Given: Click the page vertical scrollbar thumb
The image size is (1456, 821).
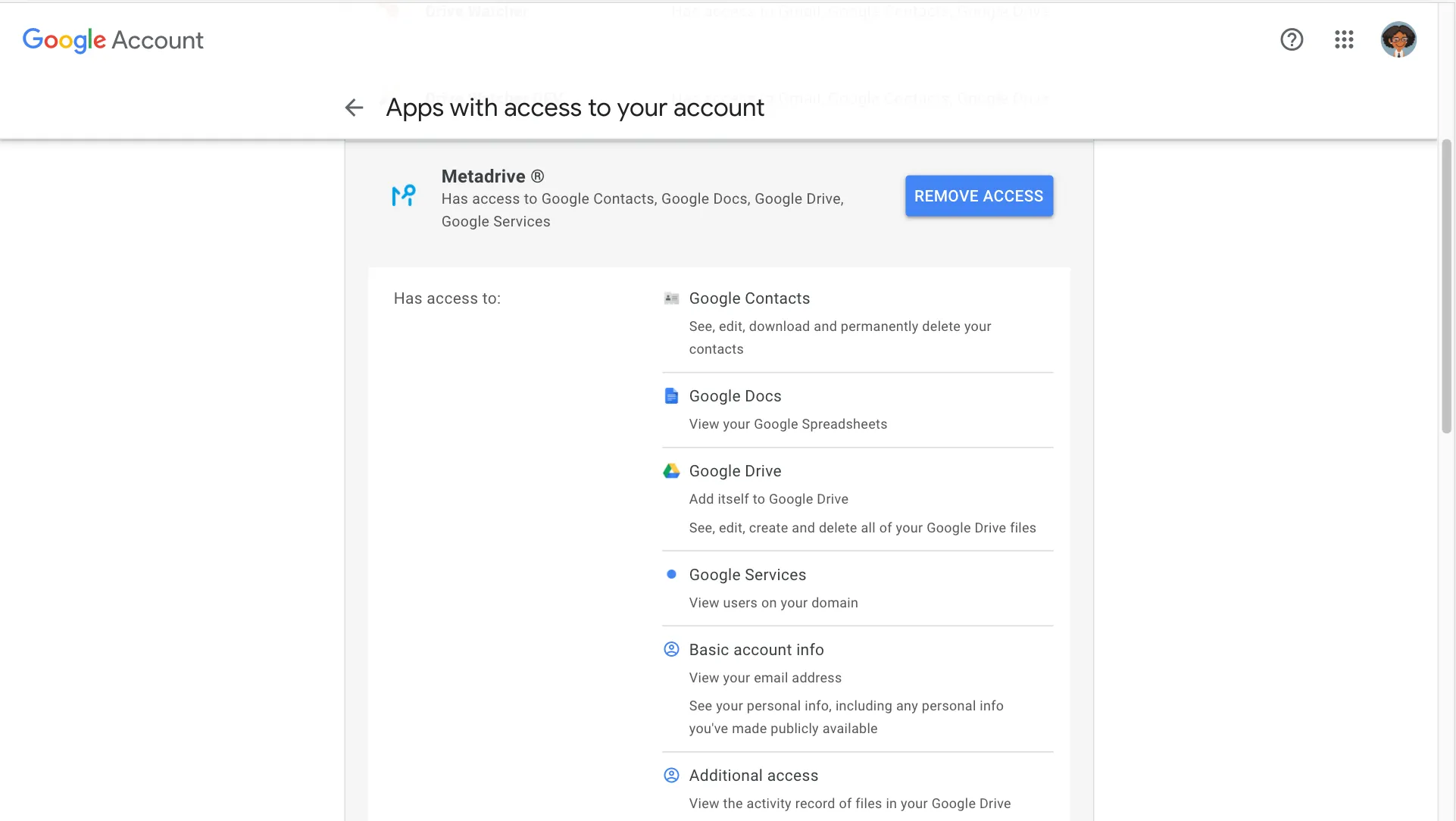Looking at the screenshot, I should click(x=1446, y=286).
